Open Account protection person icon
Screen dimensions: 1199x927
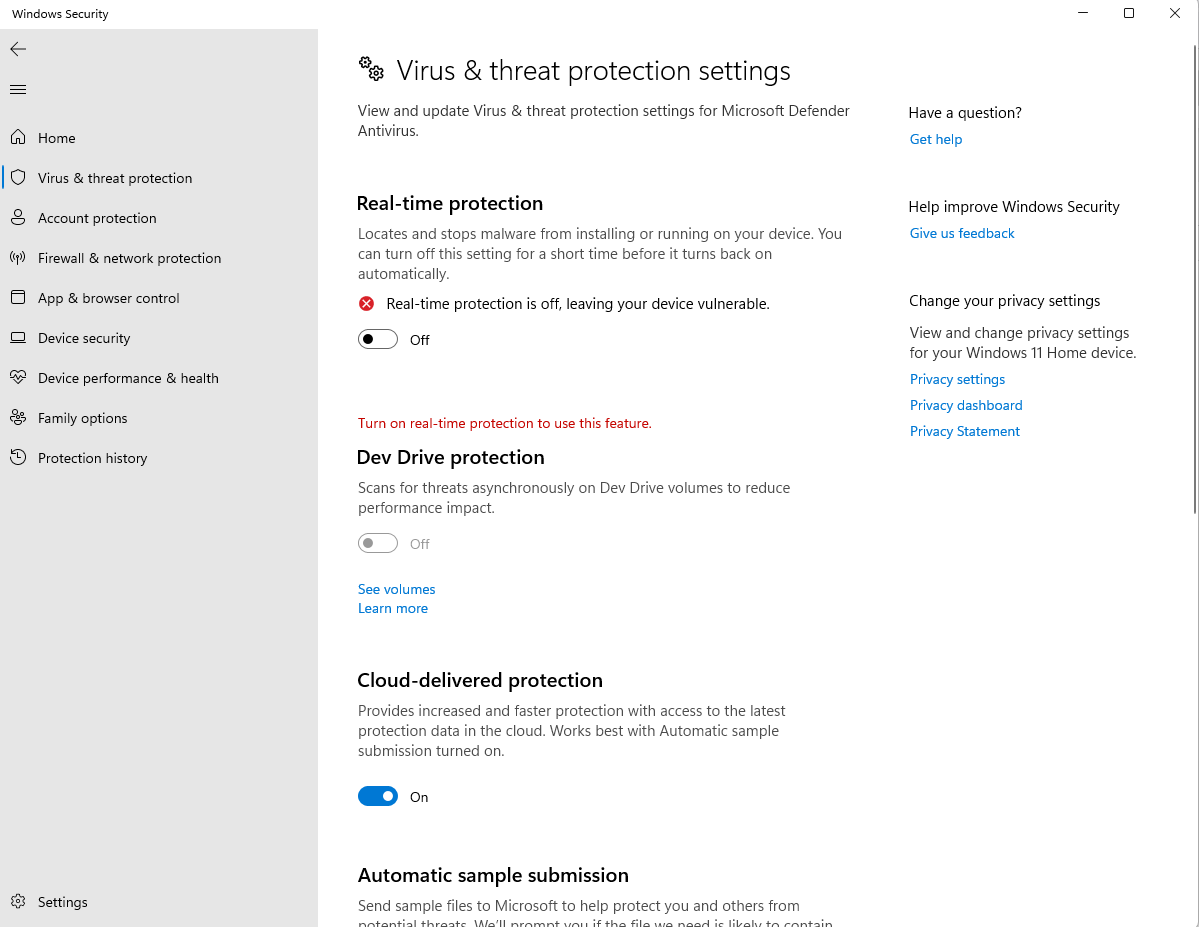(18, 218)
